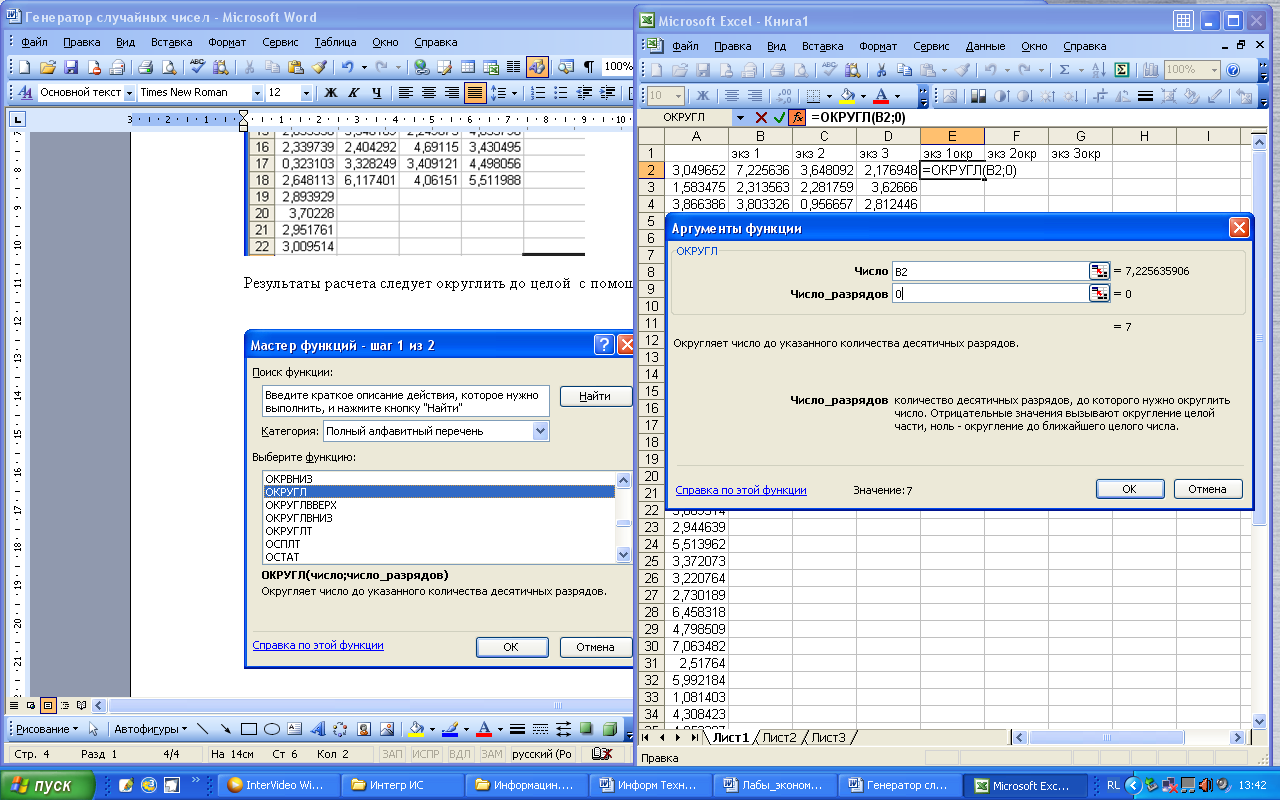Collapse dialog via Число_разрядов range selector icon
Screen dimensions: 1280x800
click(1099, 293)
